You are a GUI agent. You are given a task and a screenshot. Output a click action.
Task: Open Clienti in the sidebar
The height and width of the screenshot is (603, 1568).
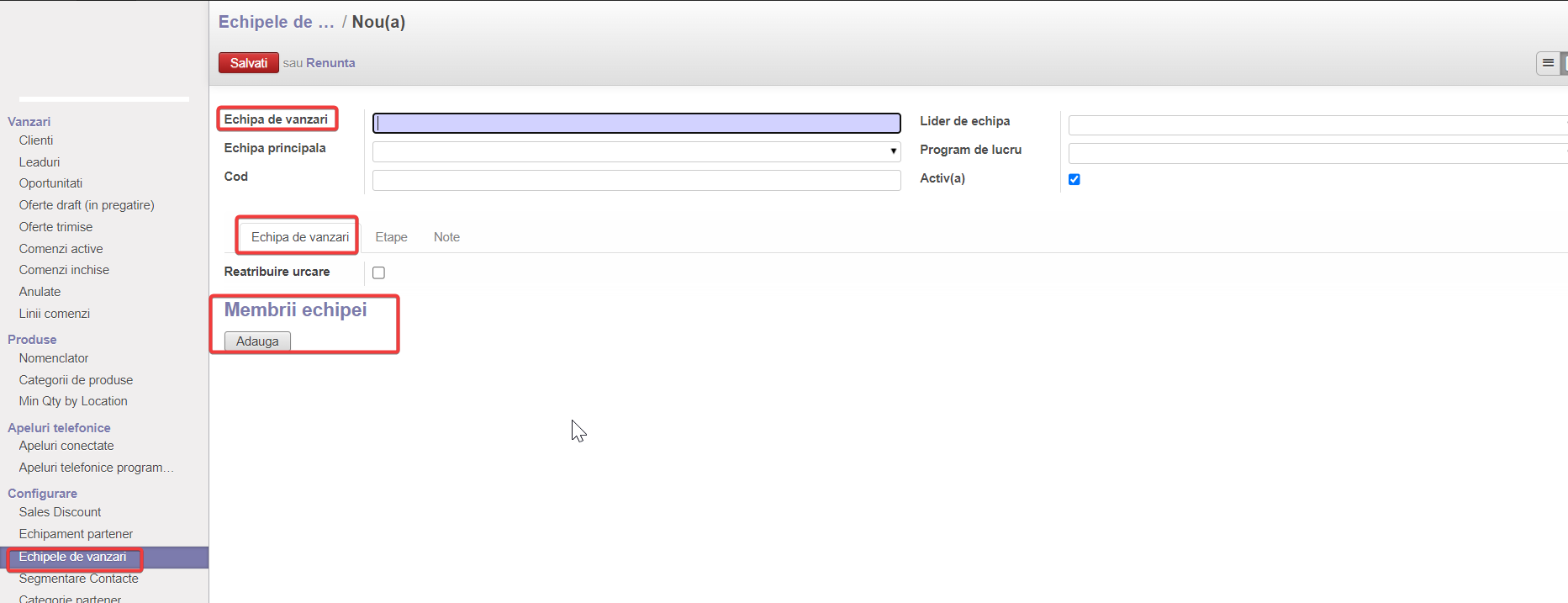pyautogui.click(x=36, y=140)
